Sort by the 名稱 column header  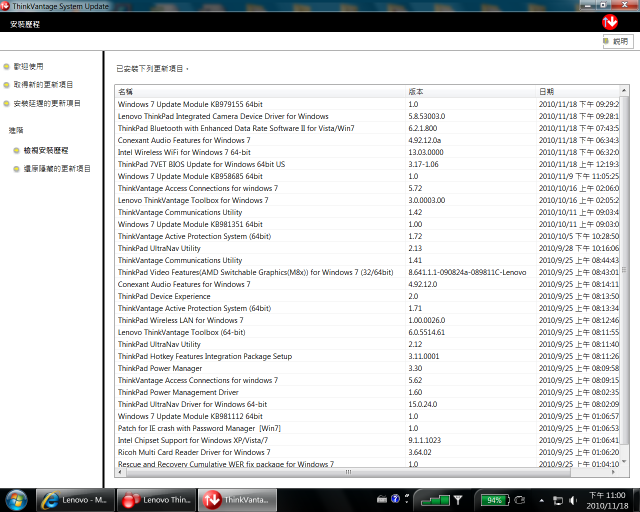(260, 91)
